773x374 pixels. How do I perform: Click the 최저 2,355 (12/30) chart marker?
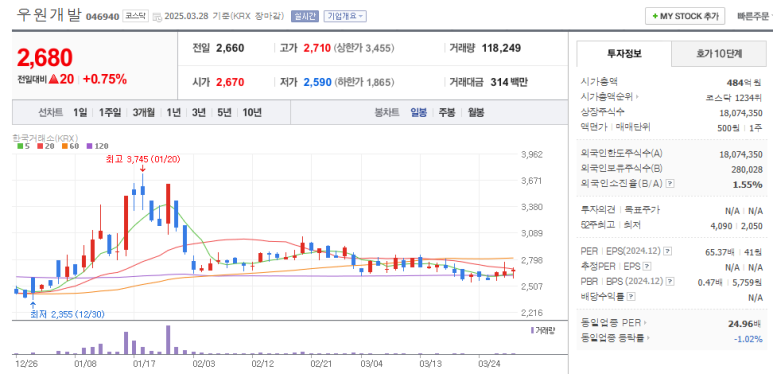coord(67,314)
